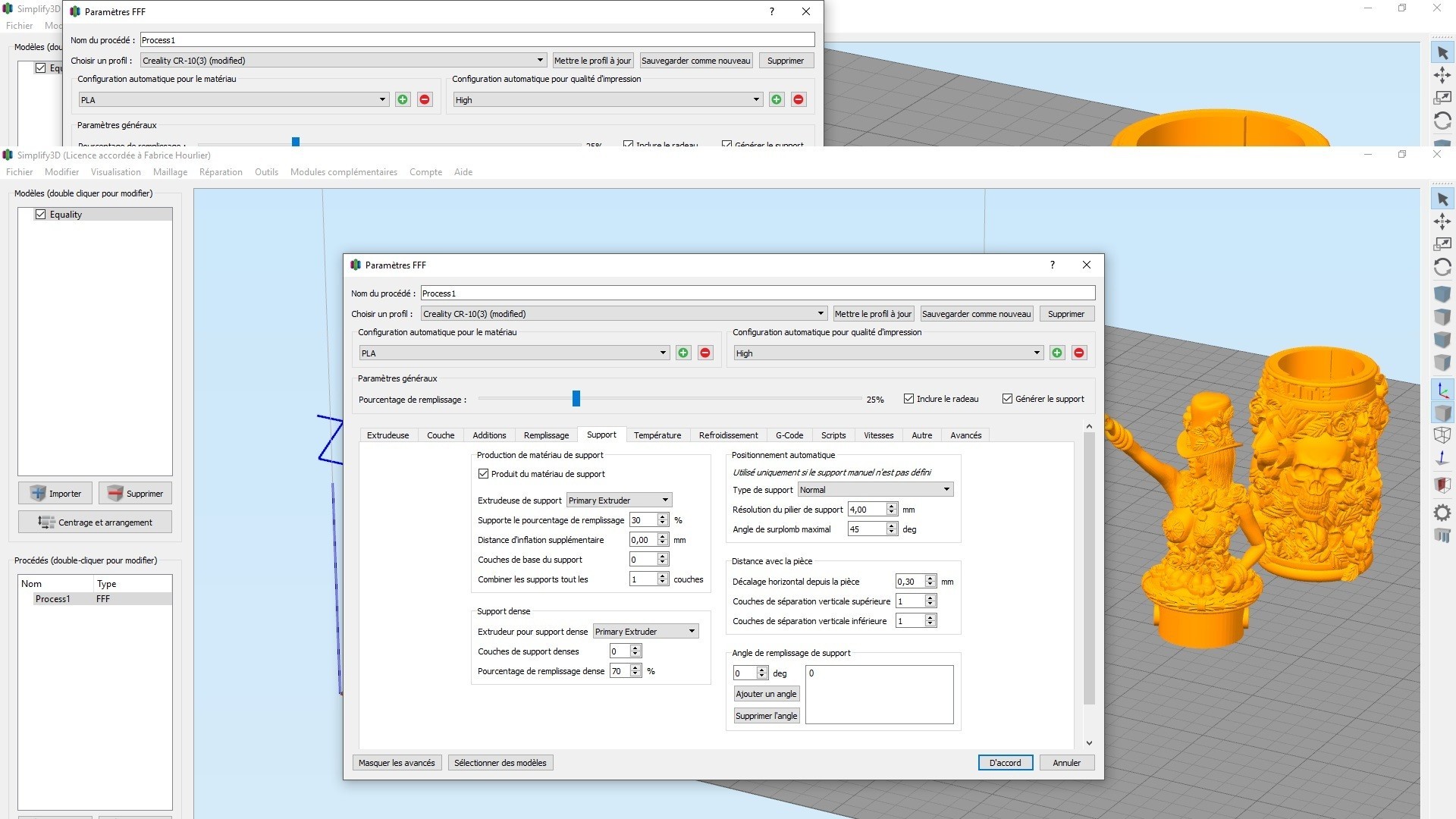Activate the move/translate model tool
Image resolution: width=1456 pixels, height=819 pixels.
pos(1442,221)
